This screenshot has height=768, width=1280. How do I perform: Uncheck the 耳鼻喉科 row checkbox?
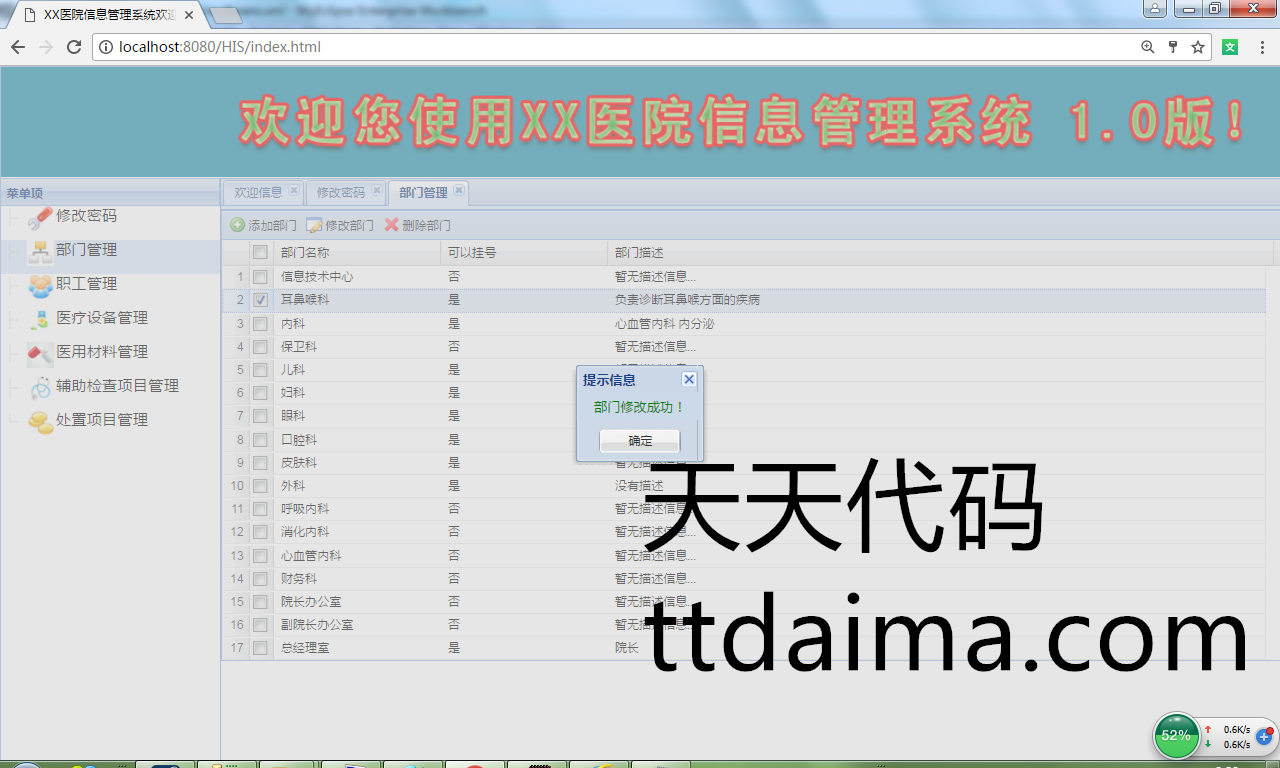tap(260, 300)
